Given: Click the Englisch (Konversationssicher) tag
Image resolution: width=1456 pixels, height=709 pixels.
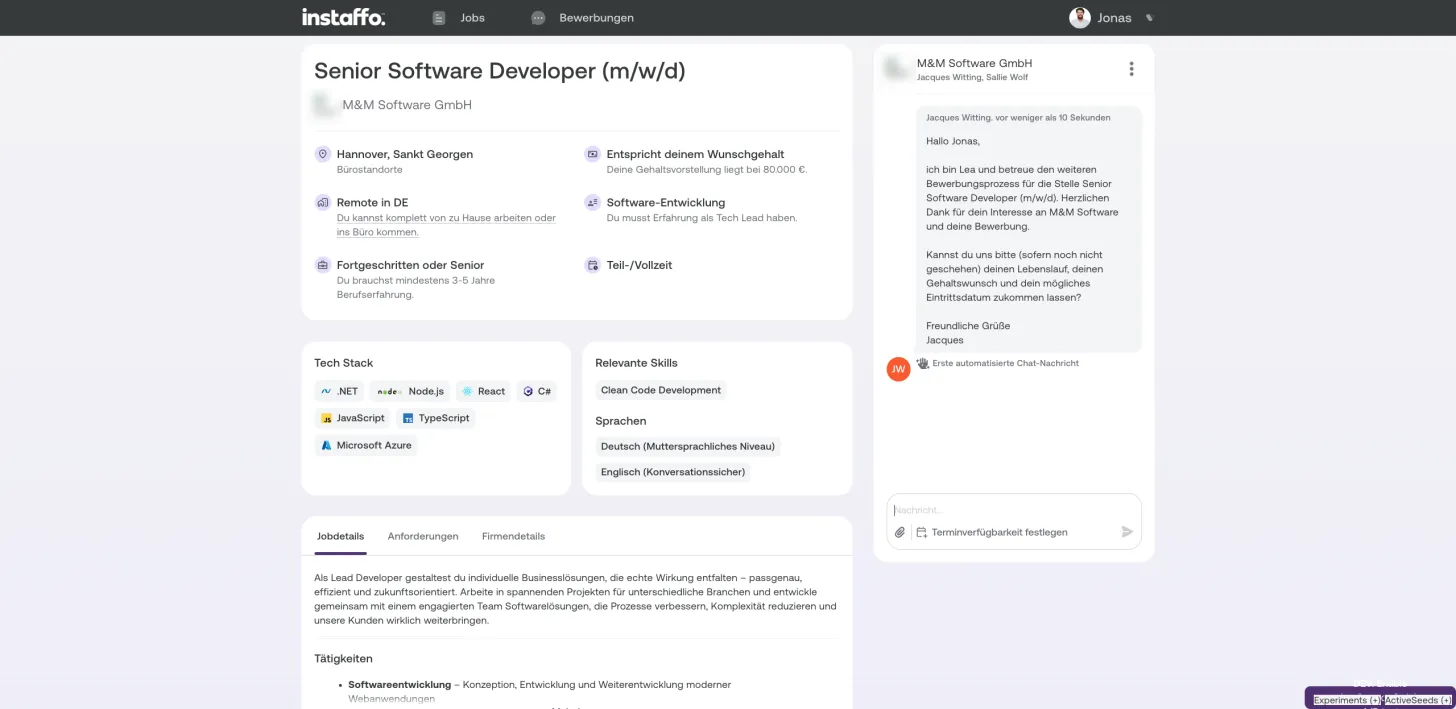Looking at the screenshot, I should click(x=673, y=472).
